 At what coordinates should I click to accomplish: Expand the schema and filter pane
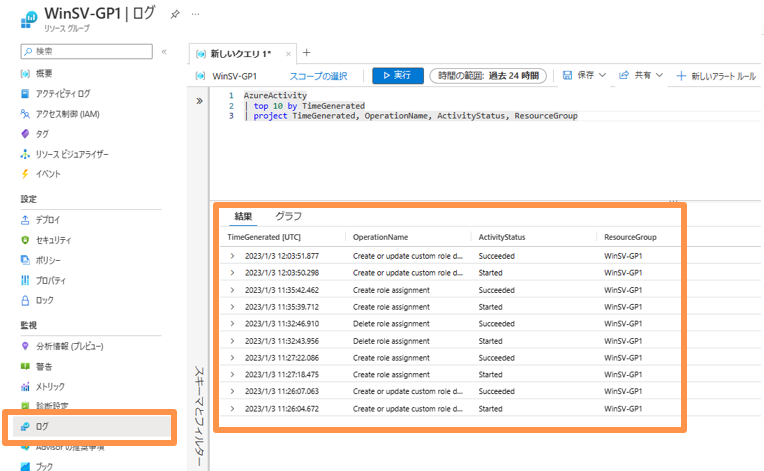199,101
